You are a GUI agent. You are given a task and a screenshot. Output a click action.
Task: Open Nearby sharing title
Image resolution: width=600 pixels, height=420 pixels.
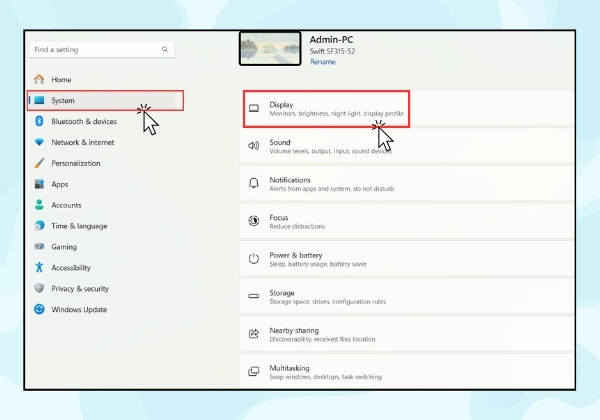point(294,330)
